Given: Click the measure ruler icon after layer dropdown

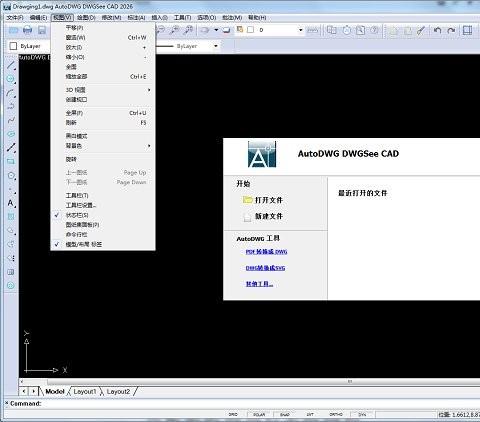Looking at the screenshot, I should (312, 30).
